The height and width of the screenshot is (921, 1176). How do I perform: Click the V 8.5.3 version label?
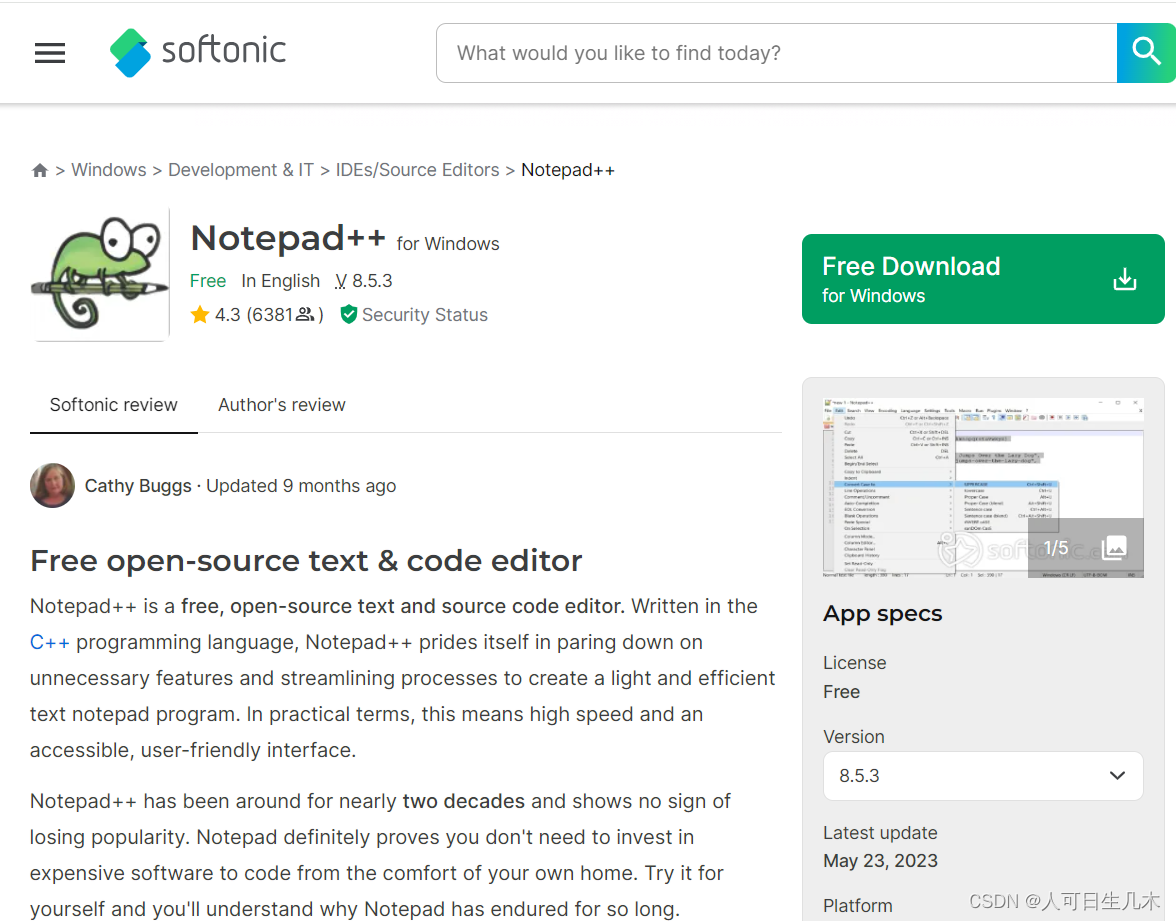point(364,281)
